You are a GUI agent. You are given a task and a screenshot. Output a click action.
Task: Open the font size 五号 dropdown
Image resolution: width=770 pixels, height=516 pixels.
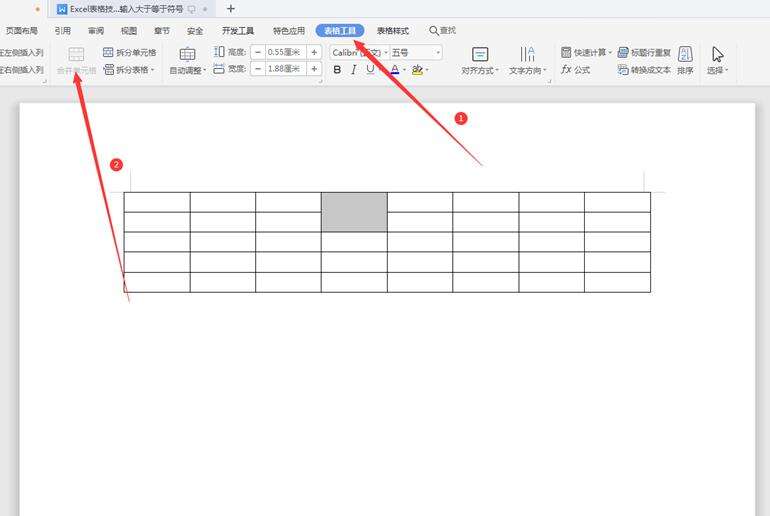[x=438, y=53]
